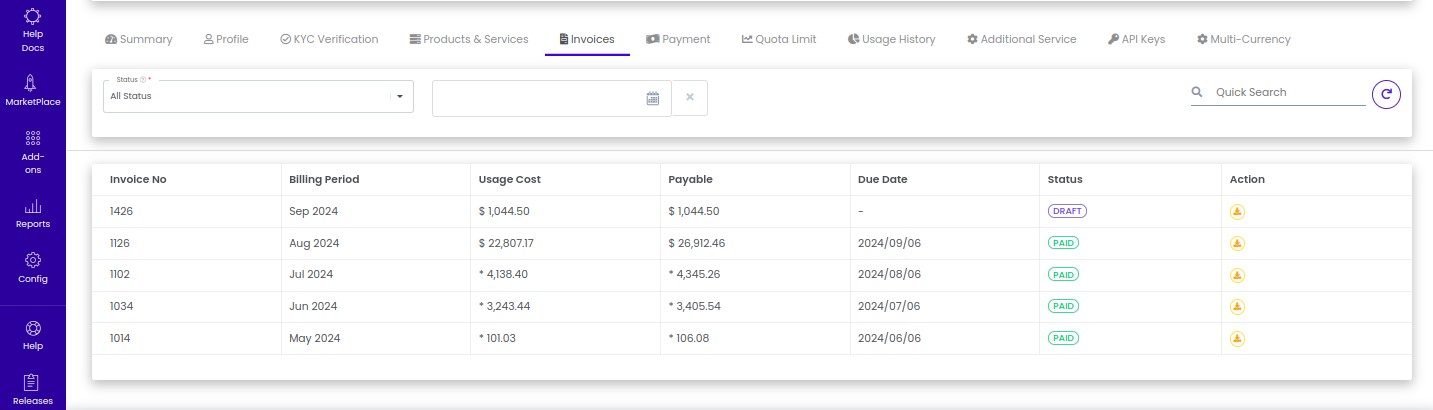Open the Additional Service tab
The height and width of the screenshot is (410, 1433).
(x=1021, y=39)
